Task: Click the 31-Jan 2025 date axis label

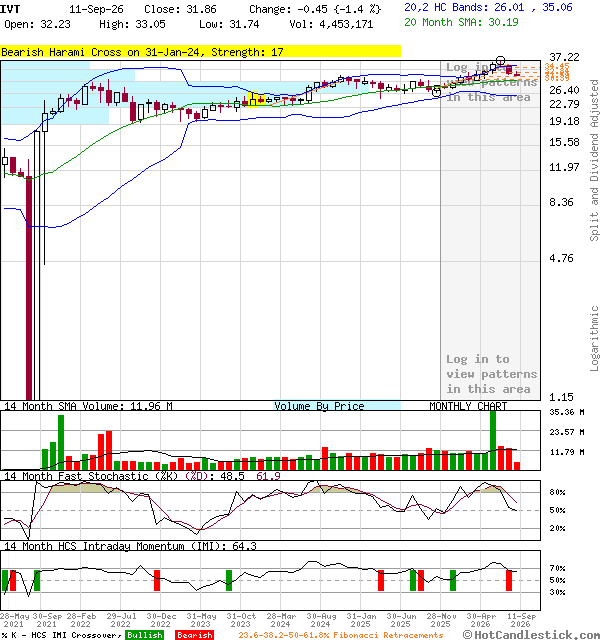Action: 361,620
